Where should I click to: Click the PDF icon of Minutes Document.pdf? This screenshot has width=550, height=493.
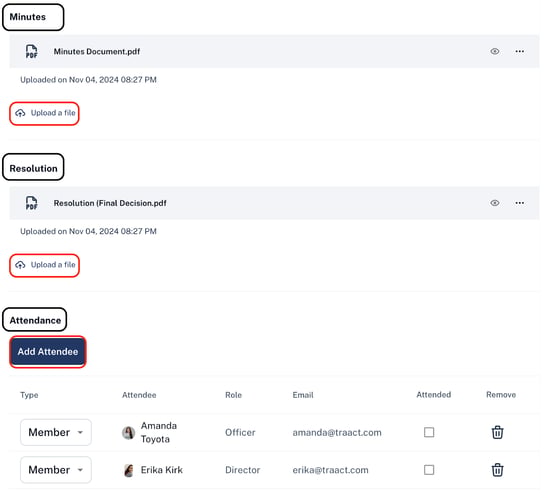32,52
